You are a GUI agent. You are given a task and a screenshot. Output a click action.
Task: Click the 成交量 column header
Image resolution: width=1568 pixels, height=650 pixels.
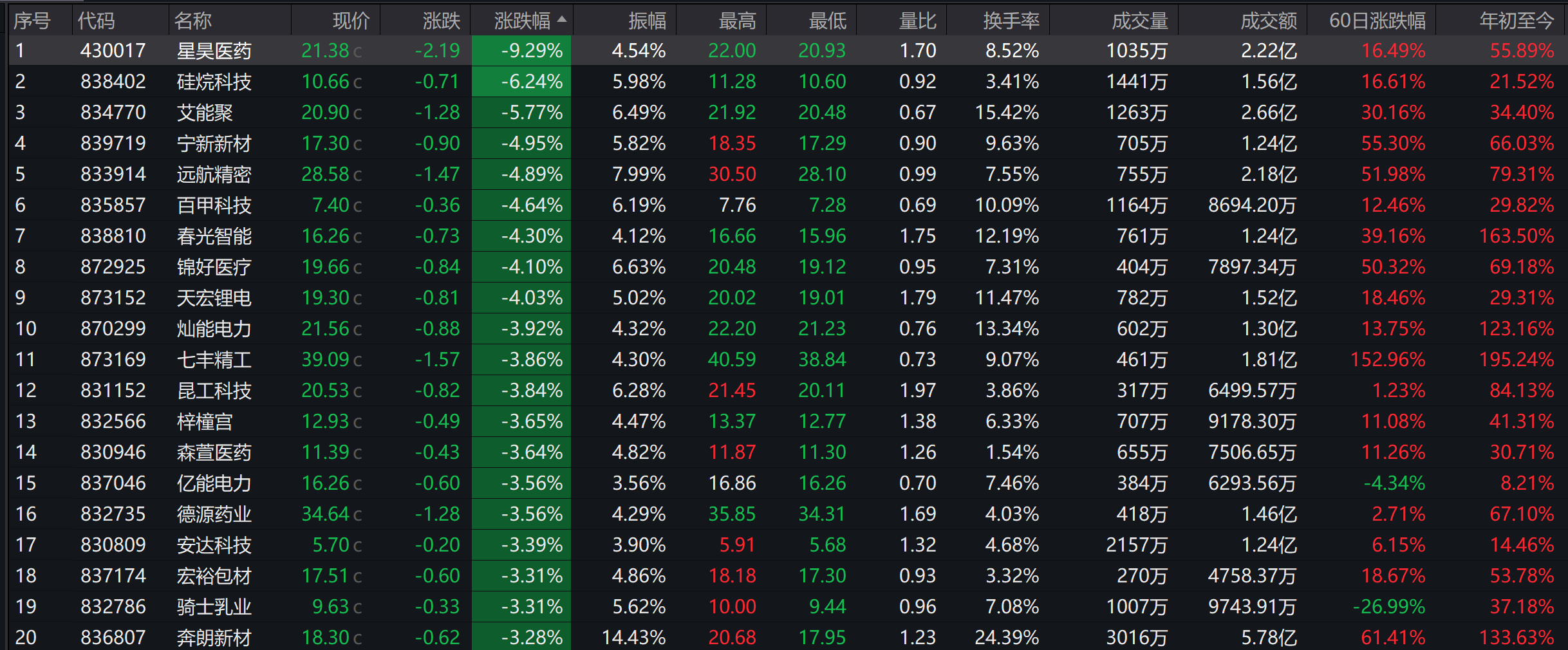point(1140,21)
